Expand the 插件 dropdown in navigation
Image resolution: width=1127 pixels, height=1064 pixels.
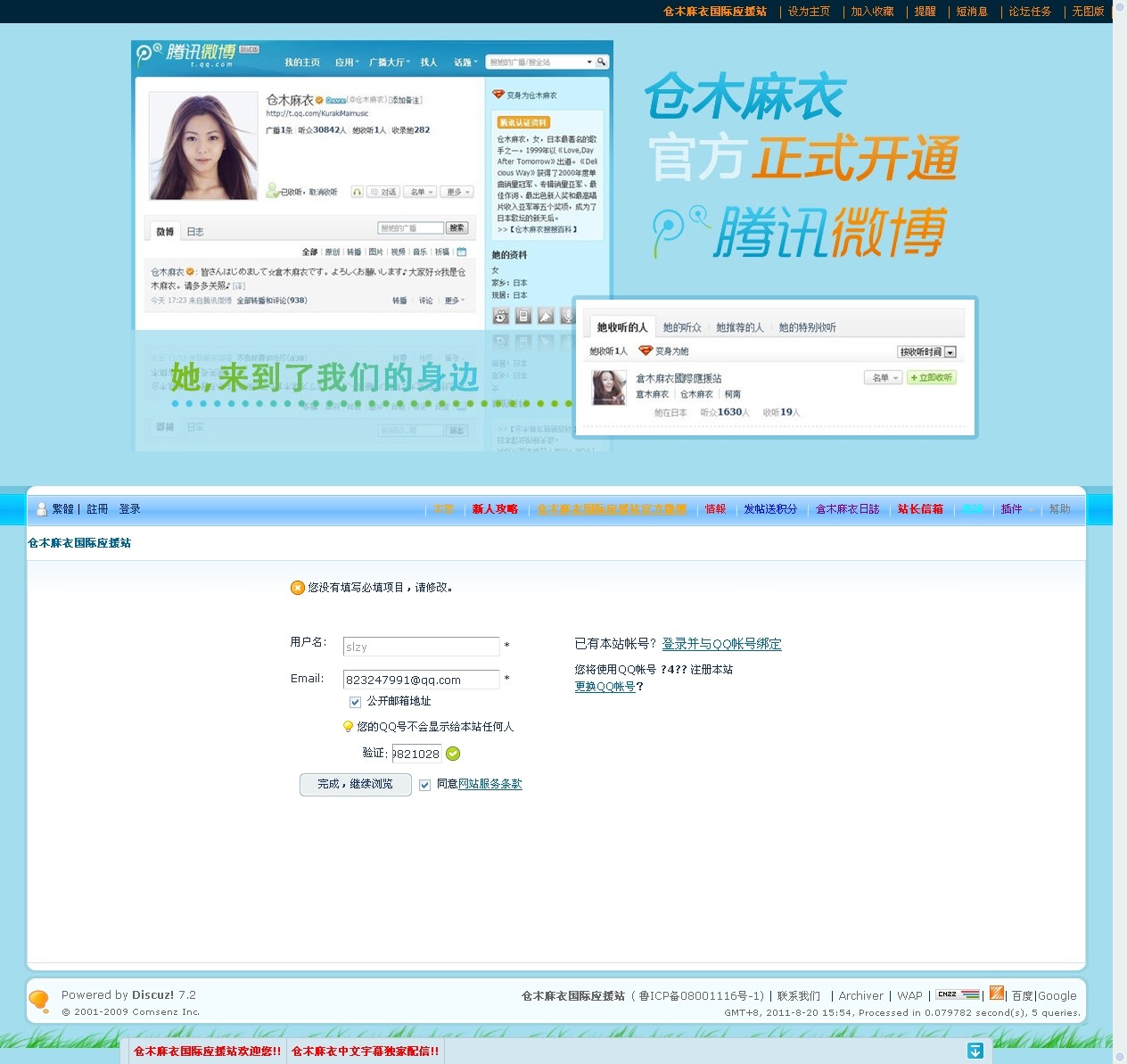[x=1016, y=509]
